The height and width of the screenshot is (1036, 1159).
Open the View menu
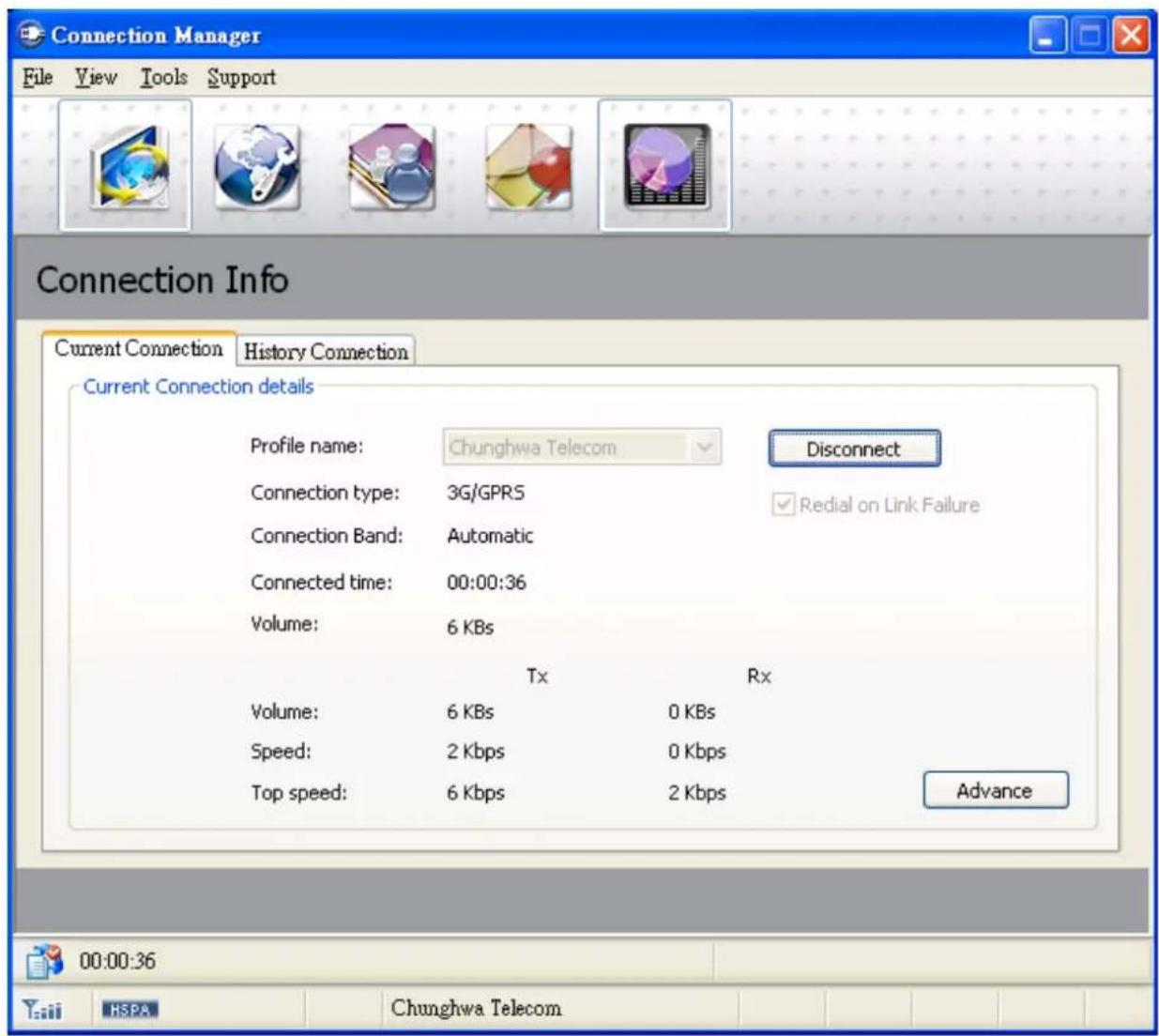click(x=96, y=77)
